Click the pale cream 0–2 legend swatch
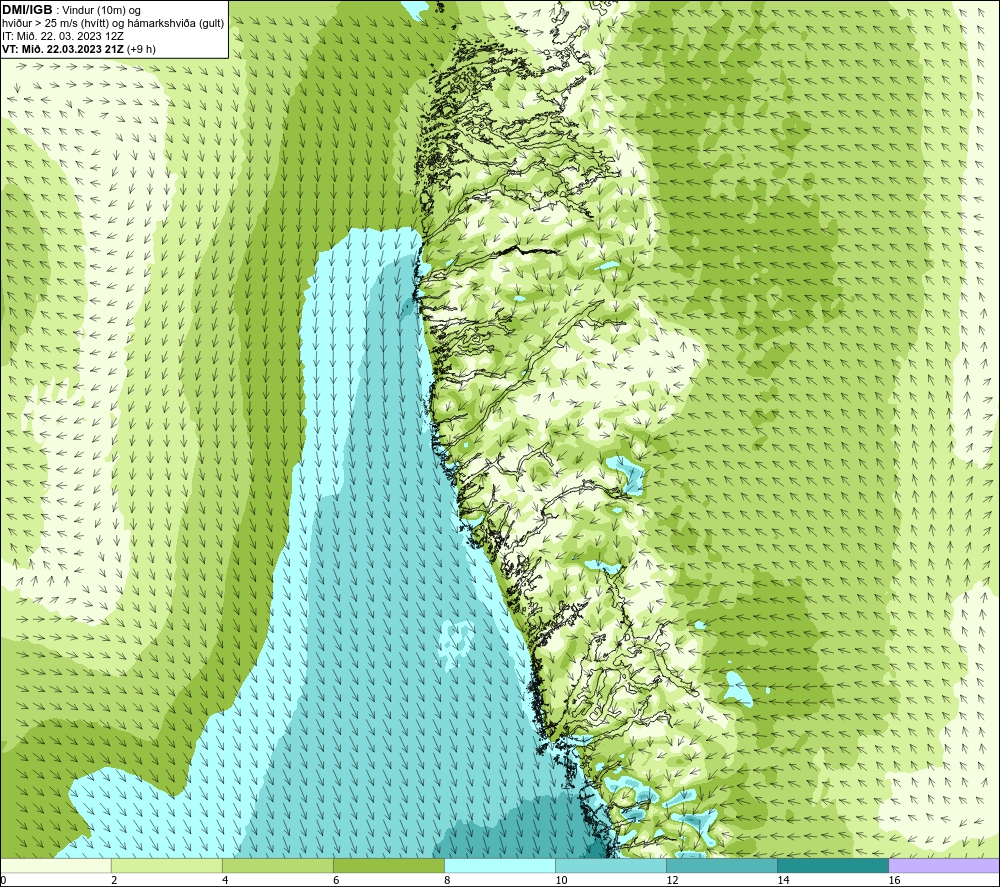This screenshot has height=887, width=1000. click(55, 866)
